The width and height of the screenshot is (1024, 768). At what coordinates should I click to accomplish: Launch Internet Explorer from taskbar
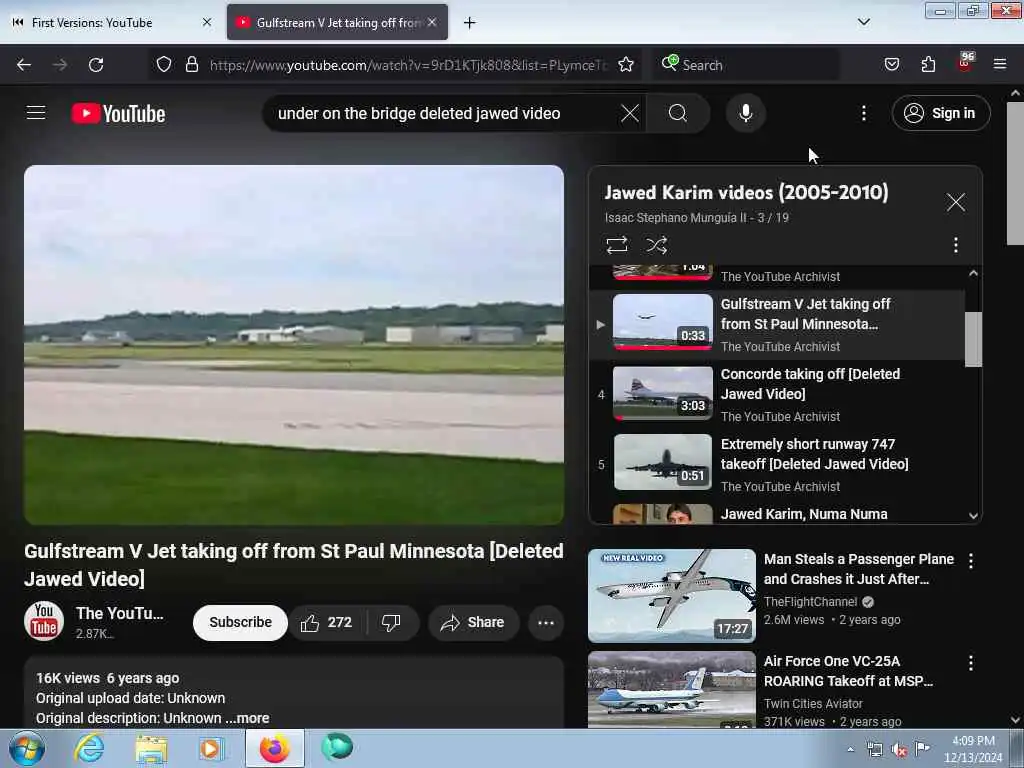click(x=89, y=748)
